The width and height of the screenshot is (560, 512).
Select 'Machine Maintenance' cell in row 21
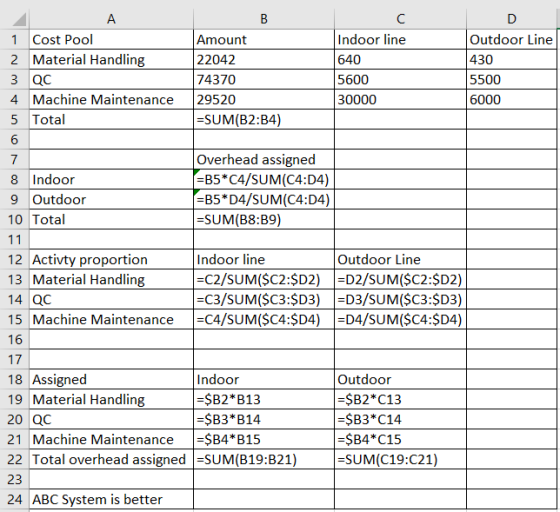coord(111,439)
